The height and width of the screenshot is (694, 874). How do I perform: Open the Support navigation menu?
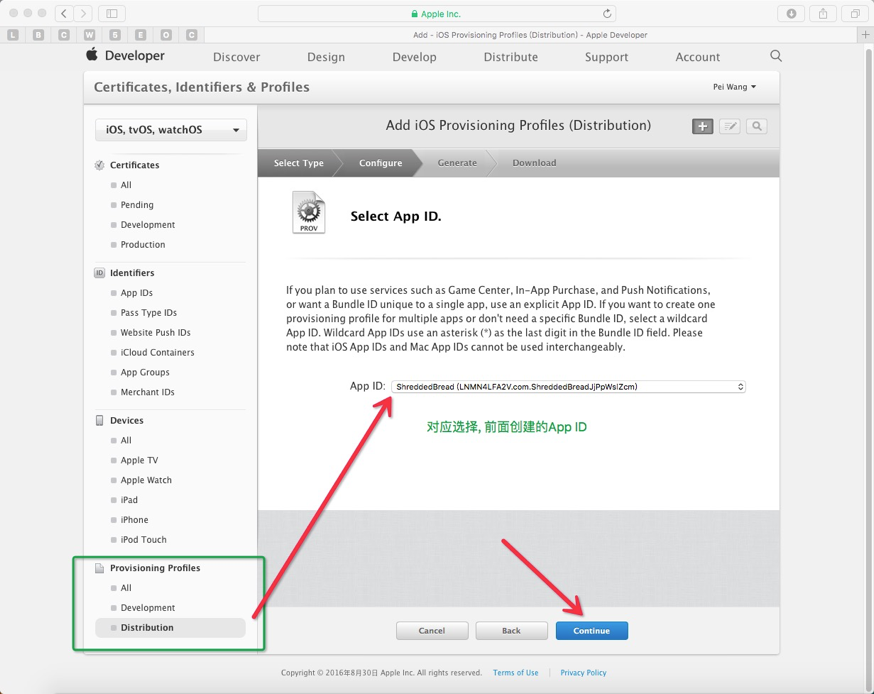(606, 57)
